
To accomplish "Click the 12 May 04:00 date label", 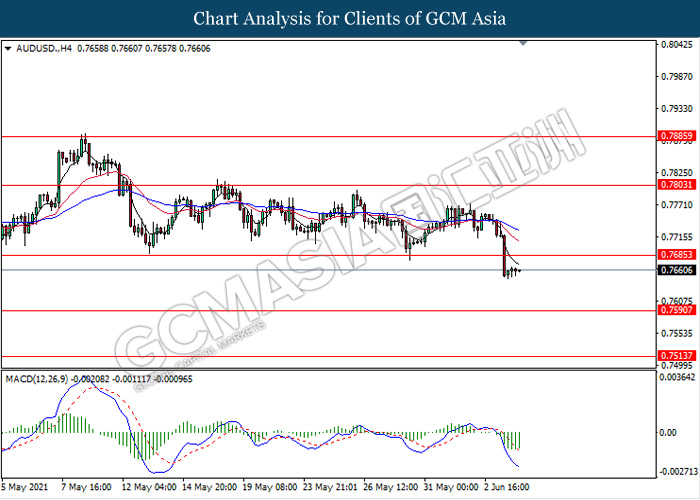I will [x=150, y=487].
